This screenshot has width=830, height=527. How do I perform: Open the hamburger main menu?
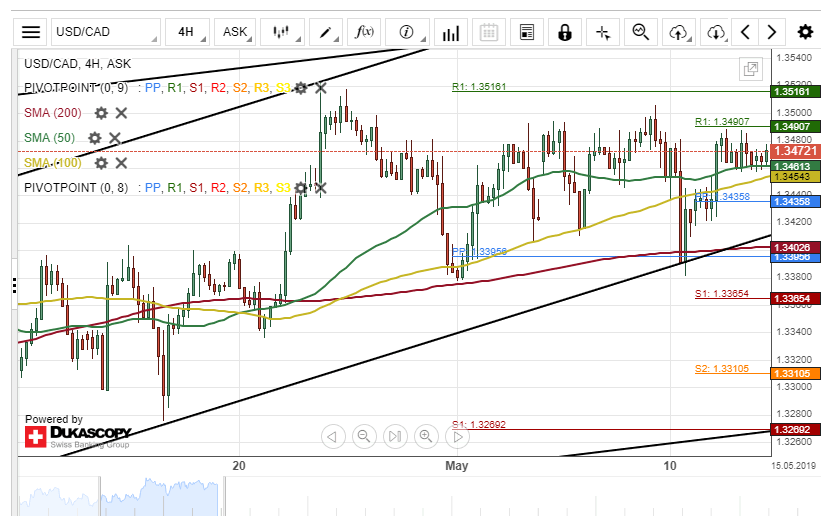[32, 32]
